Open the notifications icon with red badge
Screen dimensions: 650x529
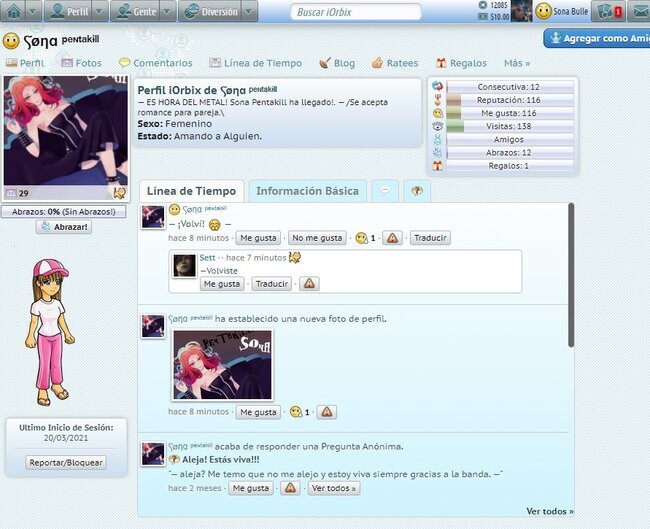(608, 12)
